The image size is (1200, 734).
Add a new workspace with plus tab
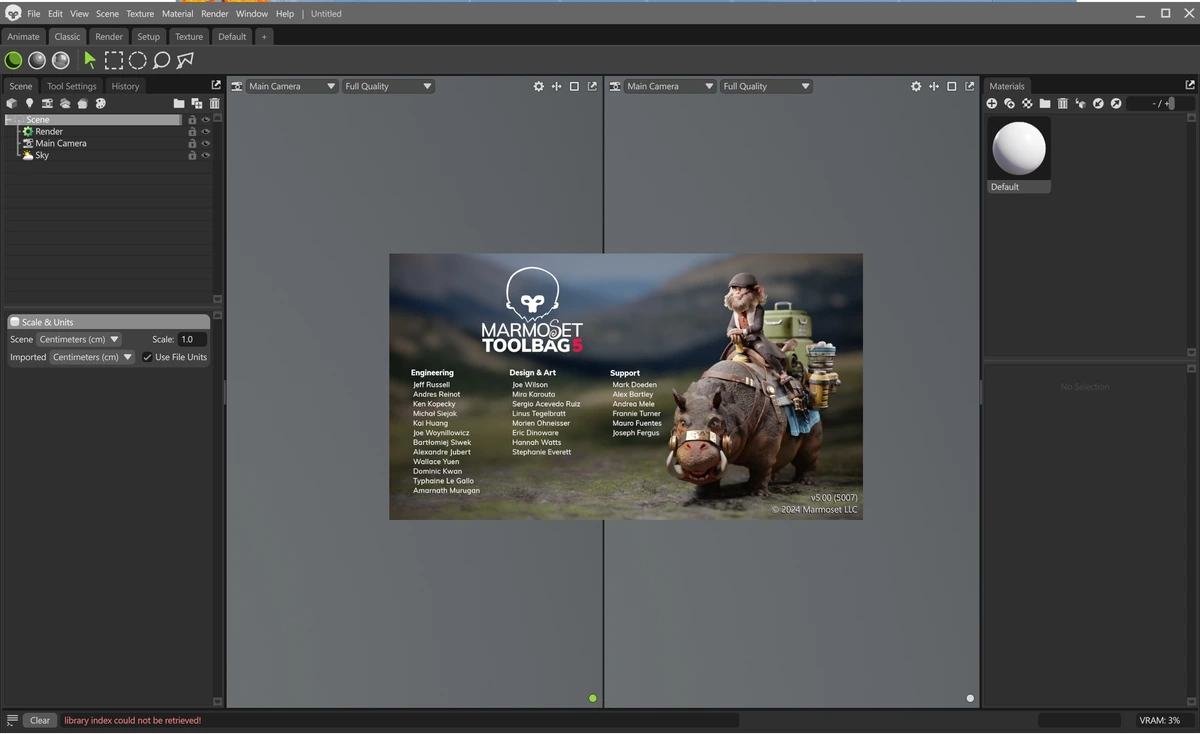coord(264,36)
